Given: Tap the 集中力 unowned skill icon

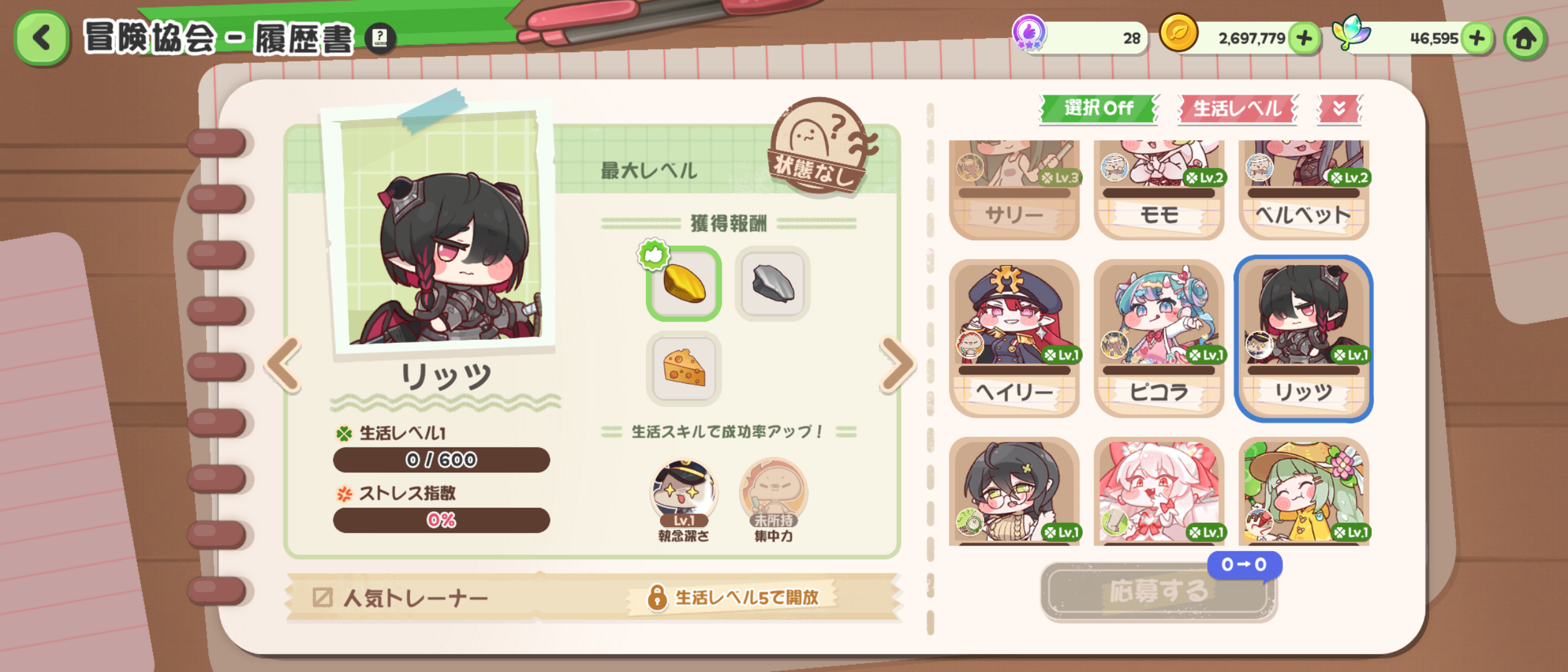Looking at the screenshot, I should (773, 493).
